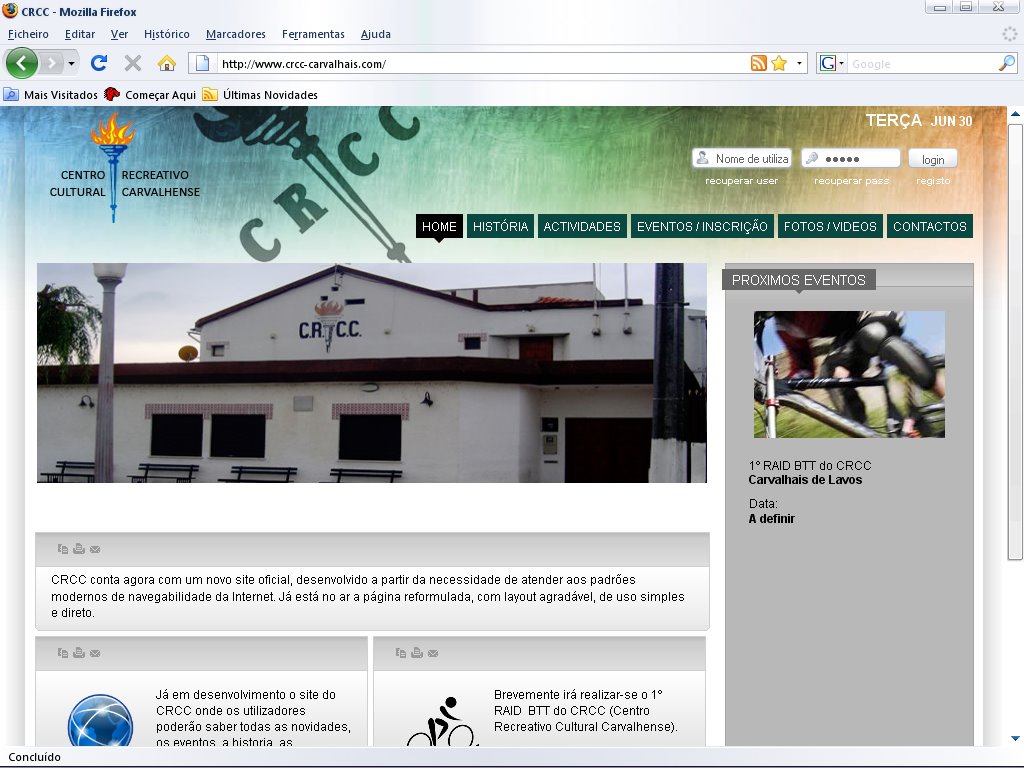Click the login button
The width and height of the screenshot is (1024, 768).
(932, 158)
